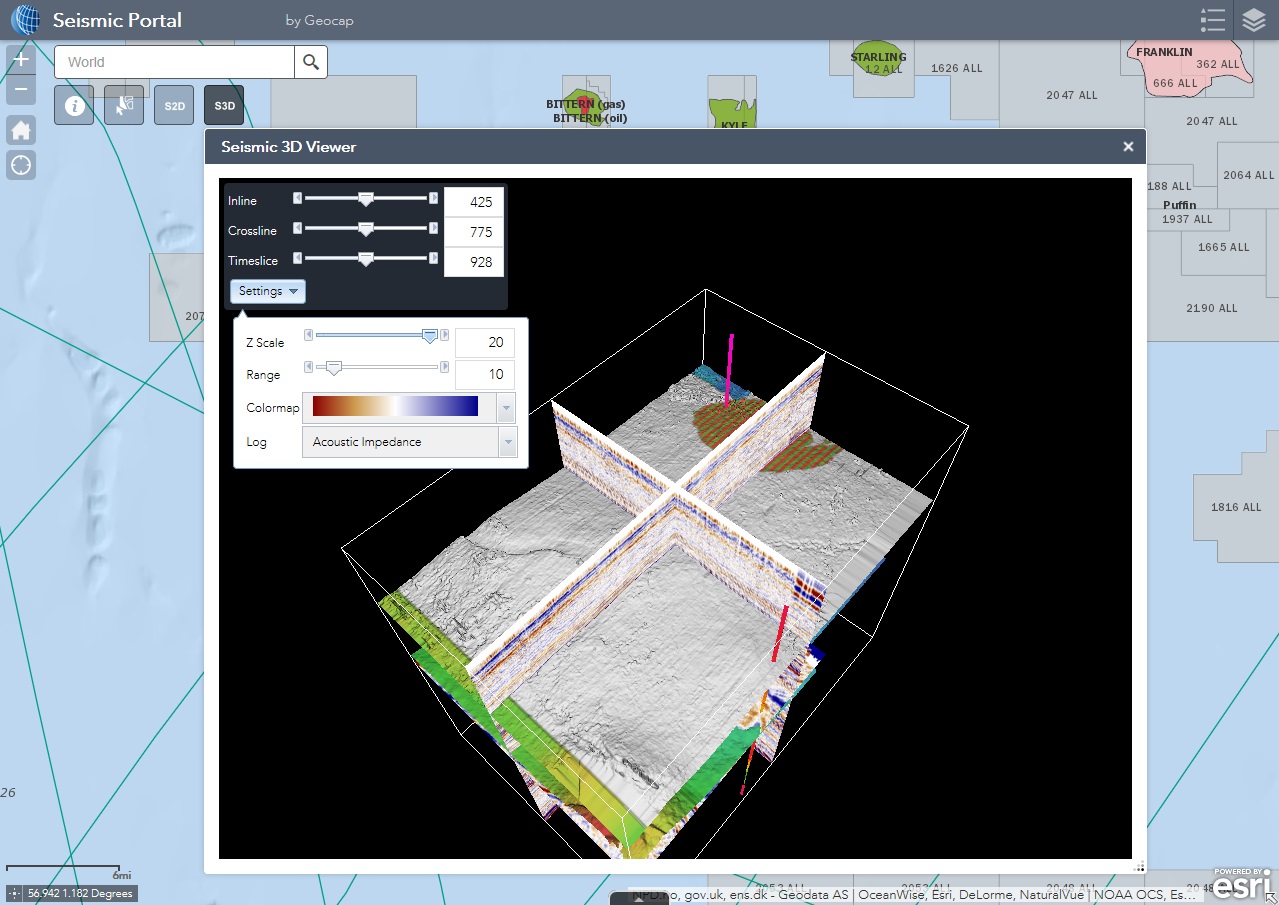The width and height of the screenshot is (1279, 905).
Task: Click the Seismic Portal globe logo
Action: click(x=25, y=20)
